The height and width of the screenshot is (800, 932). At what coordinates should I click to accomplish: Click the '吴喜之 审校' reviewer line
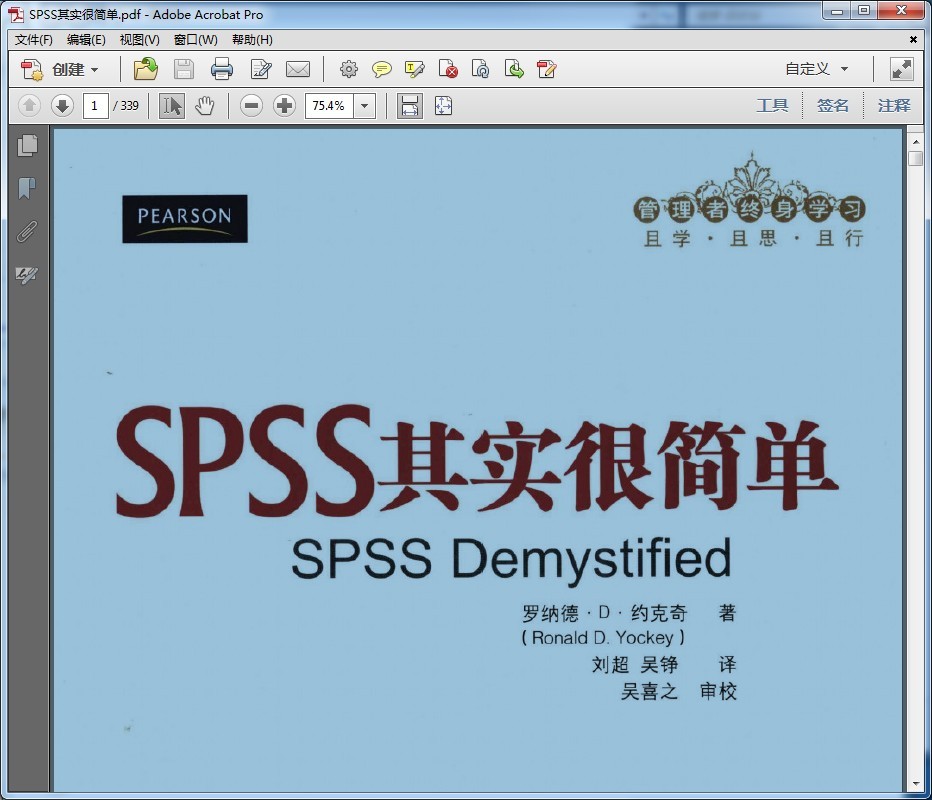(x=679, y=691)
